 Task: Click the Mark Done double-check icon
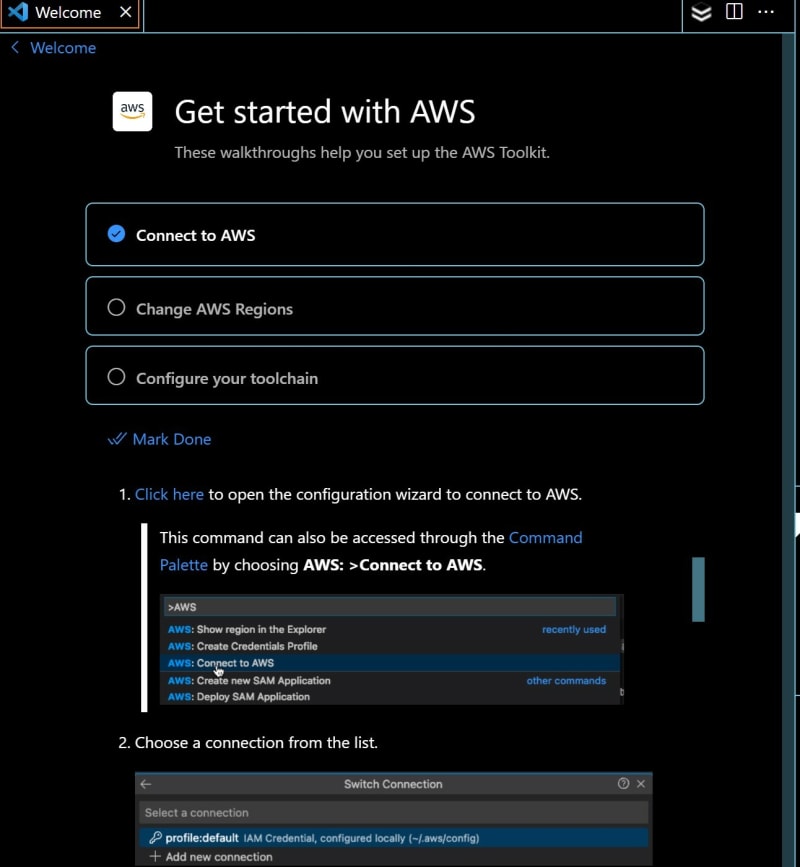(x=117, y=439)
